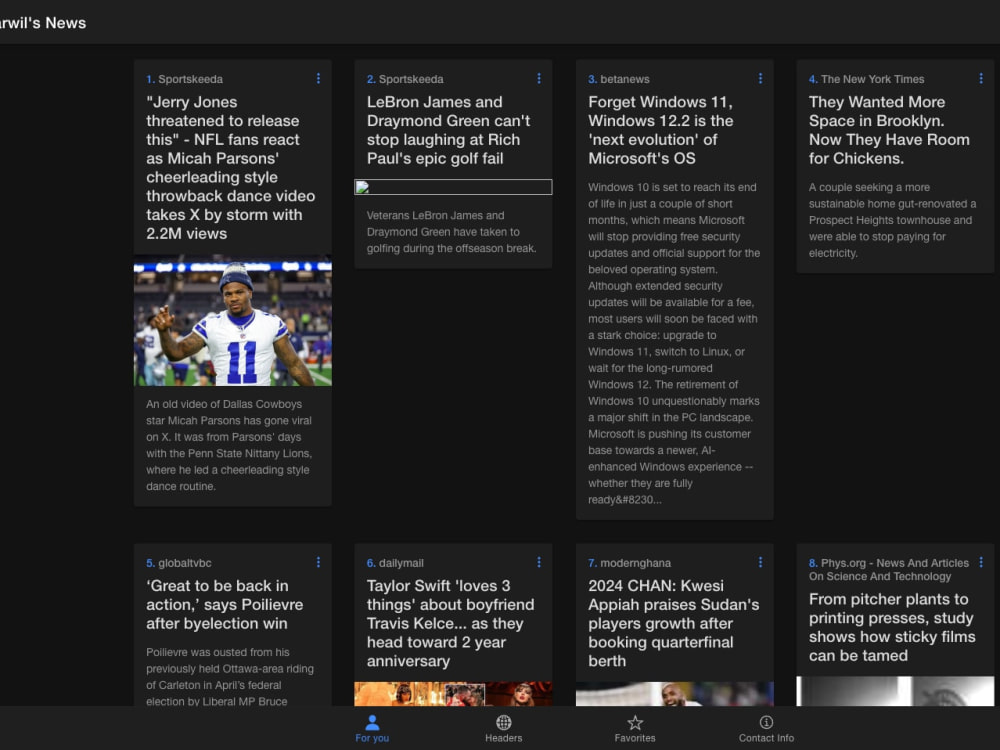
Task: Open three-dot menu on LeBron James article
Action: pos(539,78)
